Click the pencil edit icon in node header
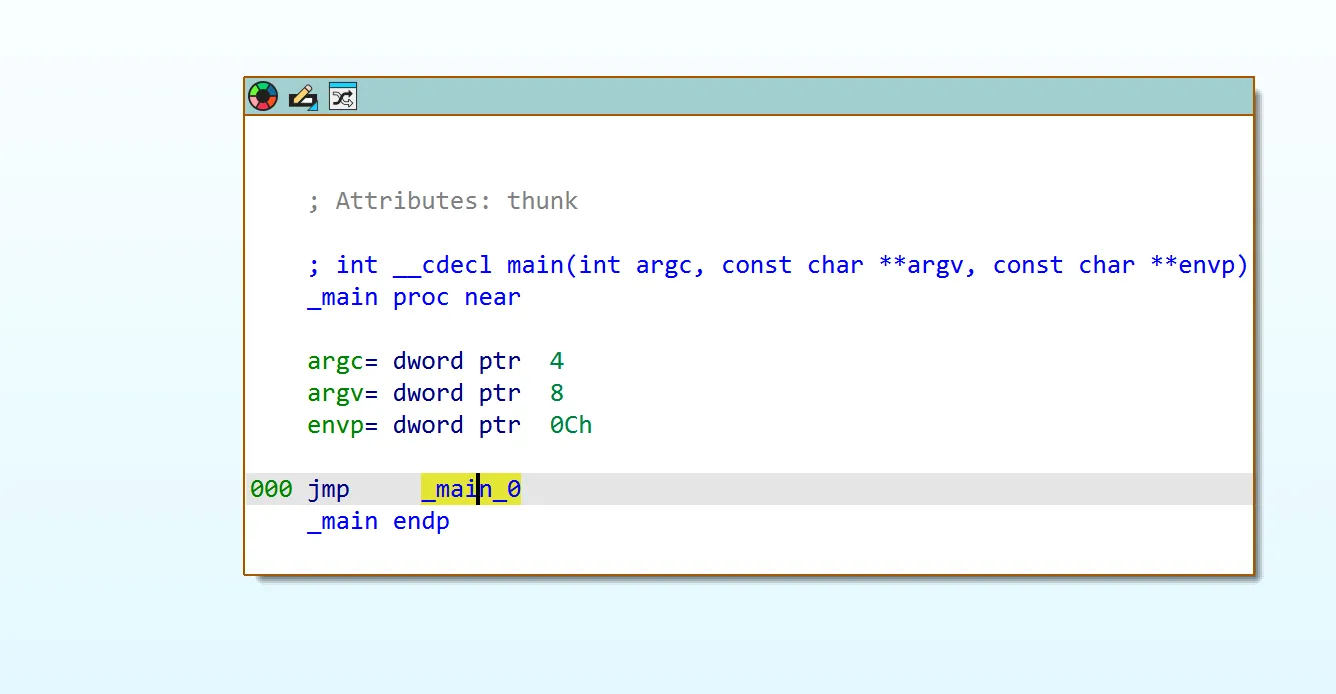The image size is (1336, 694). (303, 97)
